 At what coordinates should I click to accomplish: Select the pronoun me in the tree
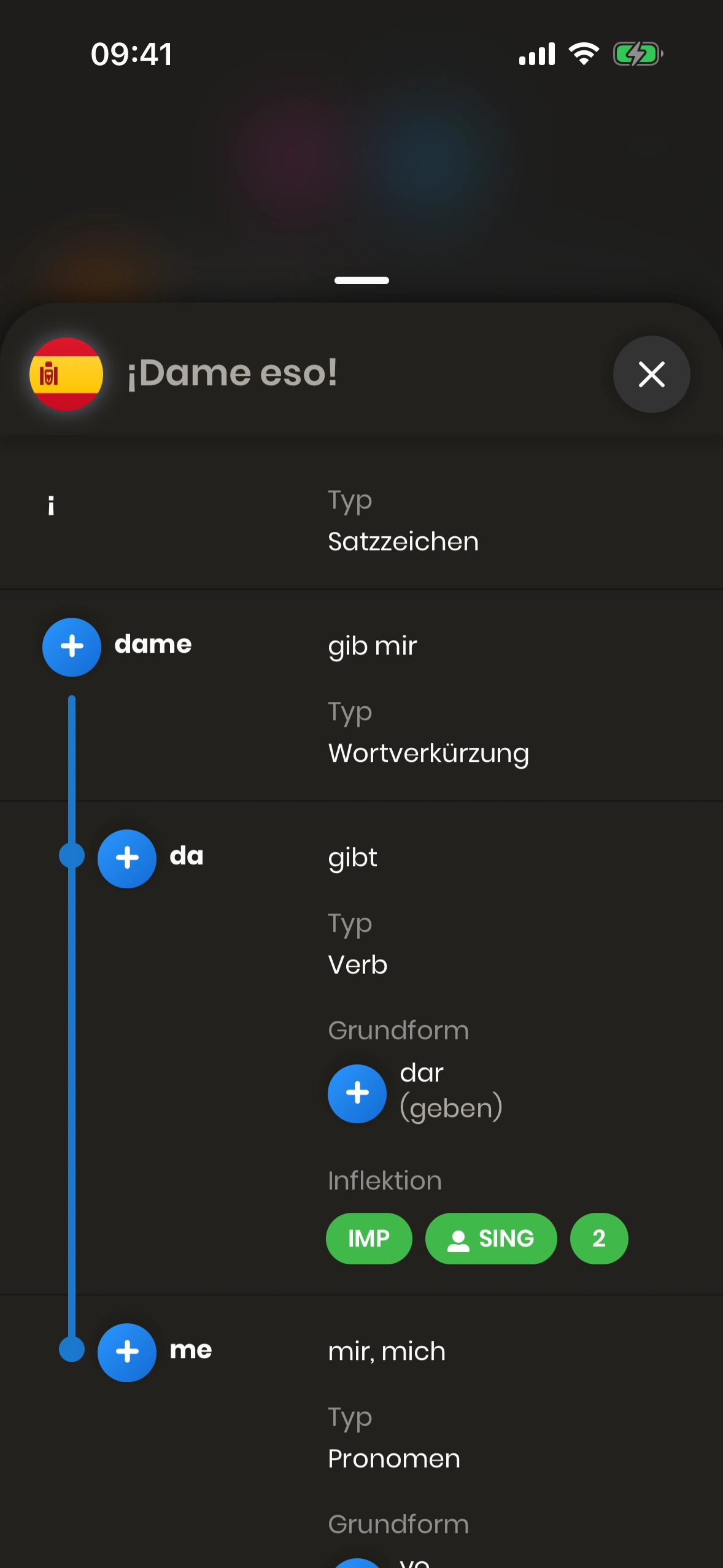click(190, 1350)
